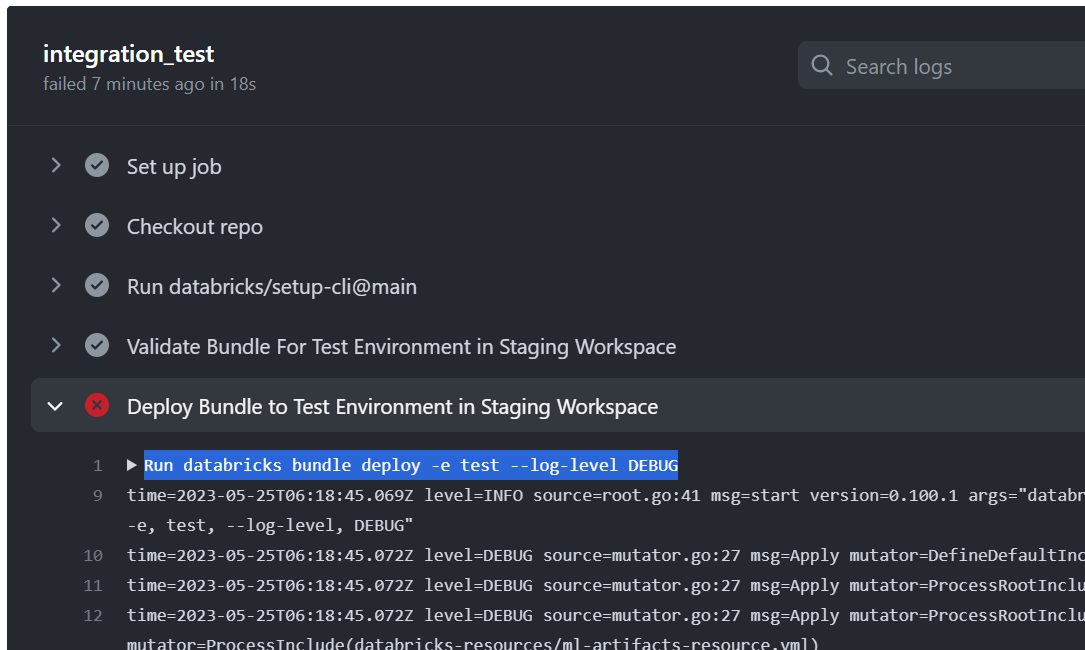The width and height of the screenshot is (1085, 650).
Task: Click the green checkmark beside Set up job
Action: [96, 165]
